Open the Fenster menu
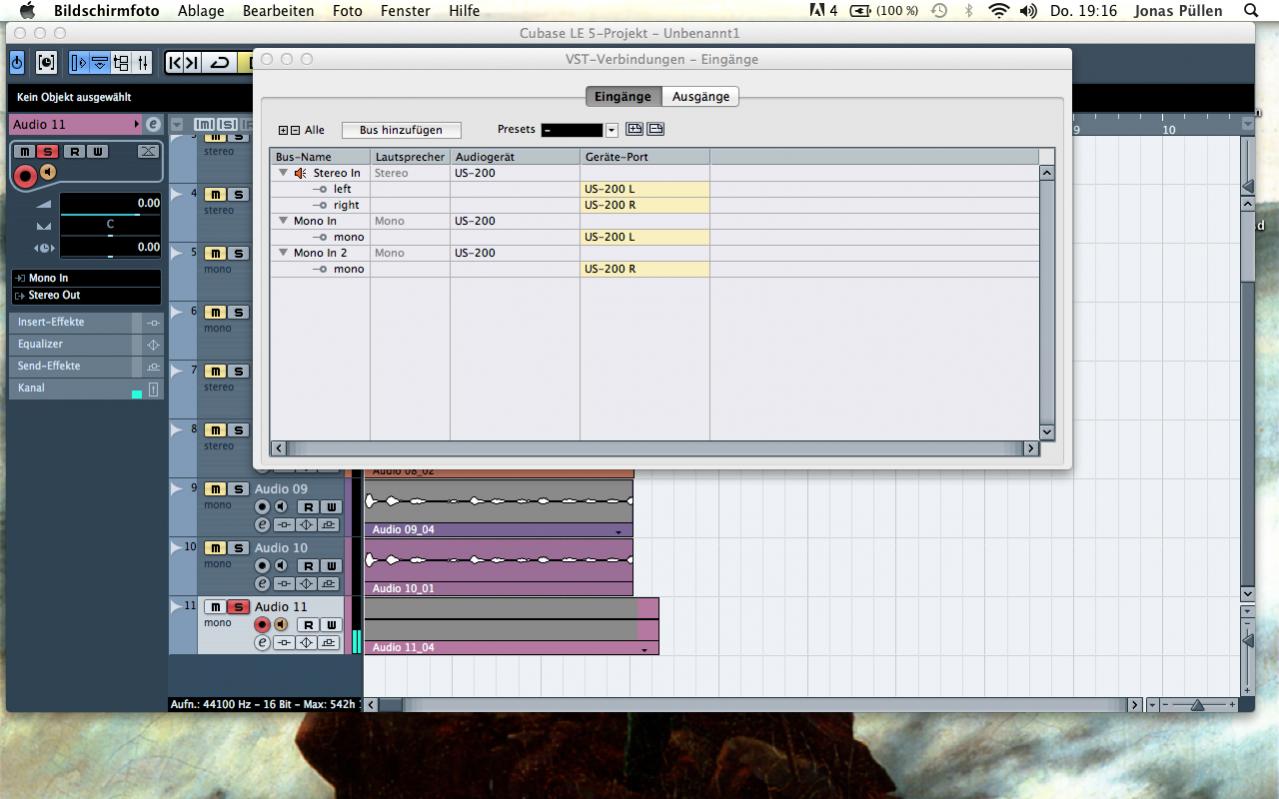The width and height of the screenshot is (1279, 799). pyautogui.click(x=405, y=11)
